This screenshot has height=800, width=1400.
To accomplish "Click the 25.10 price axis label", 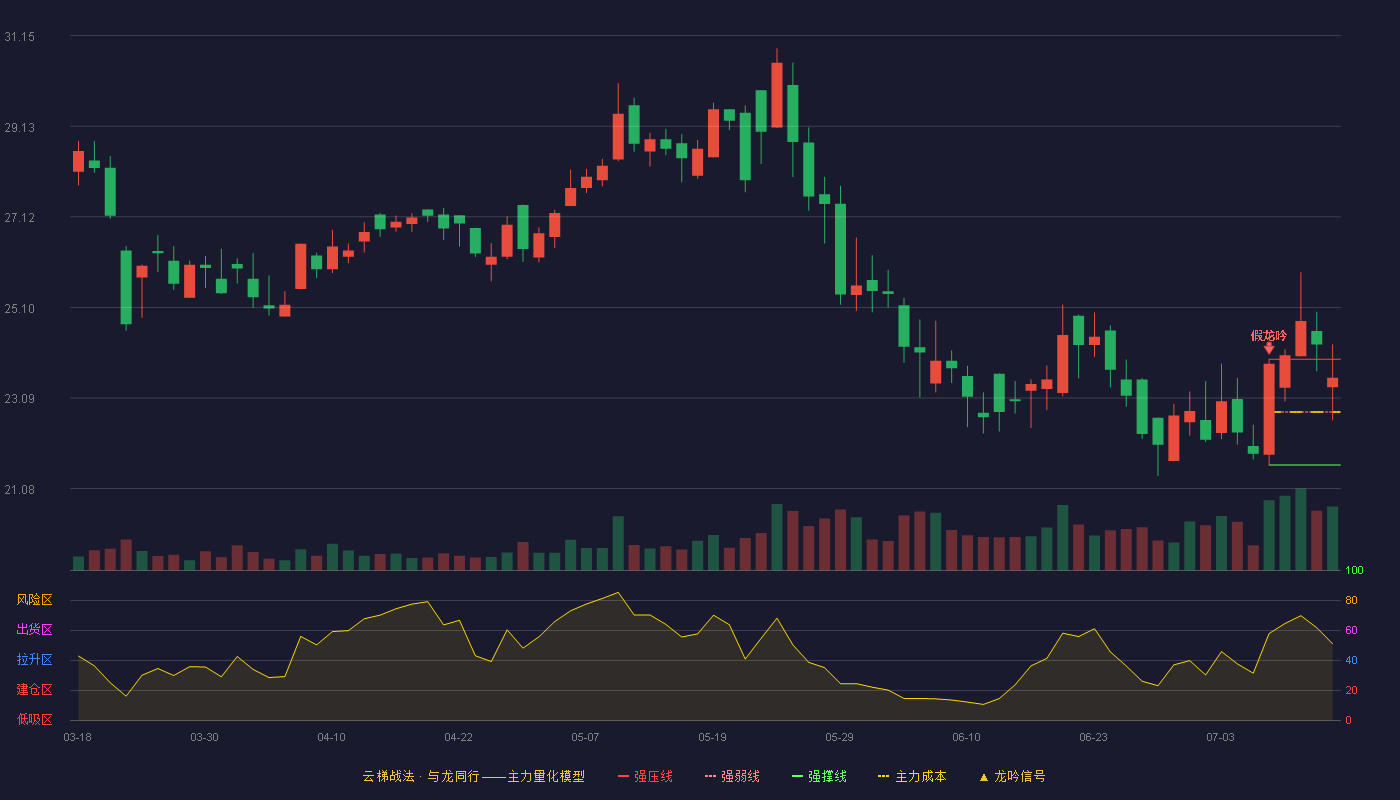I will click(19, 309).
